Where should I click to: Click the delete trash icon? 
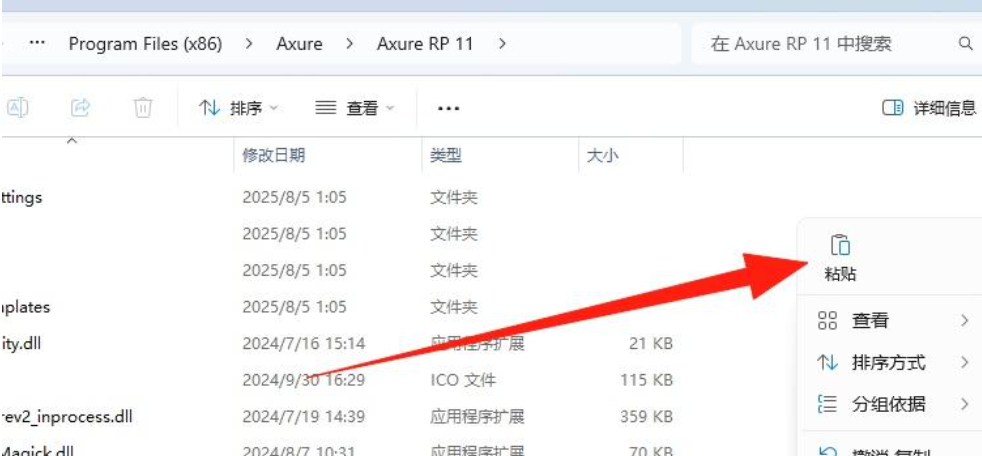143,107
